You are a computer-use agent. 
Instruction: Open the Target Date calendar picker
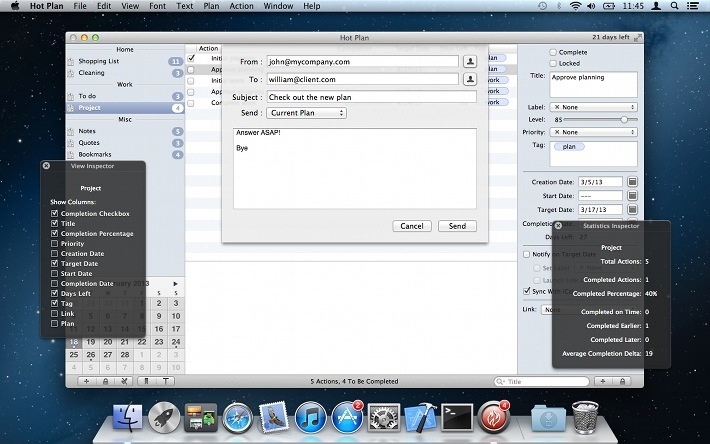pyautogui.click(x=632, y=210)
